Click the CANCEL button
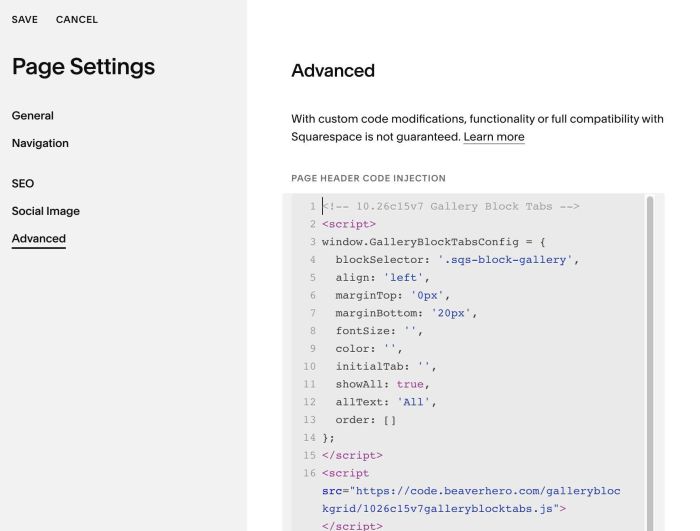This screenshot has width=700, height=531. pos(77,20)
